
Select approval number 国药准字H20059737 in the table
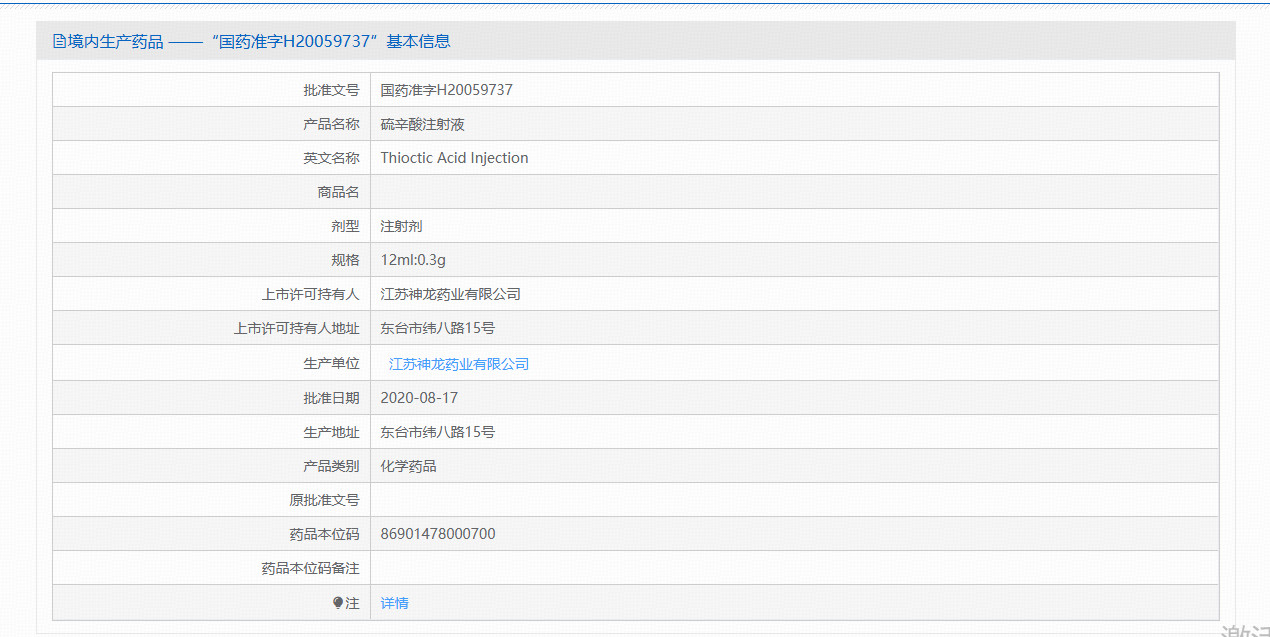point(446,90)
